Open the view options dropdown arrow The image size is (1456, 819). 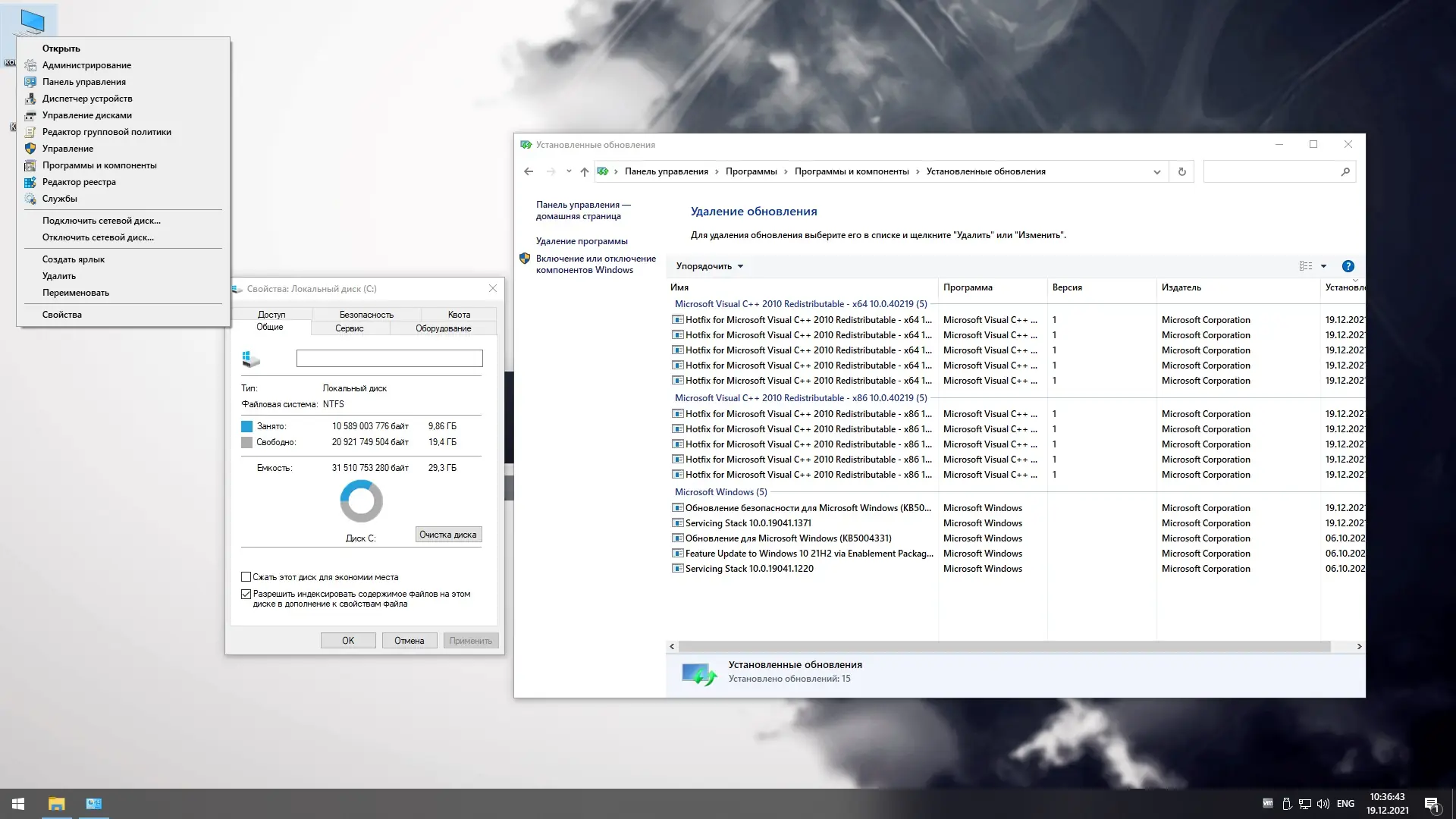pyautogui.click(x=1323, y=266)
